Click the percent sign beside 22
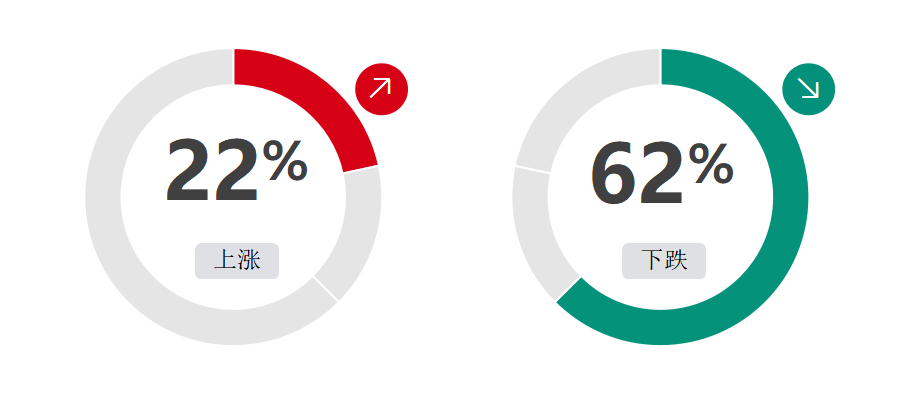Image resolution: width=912 pixels, height=413 pixels. [x=284, y=161]
